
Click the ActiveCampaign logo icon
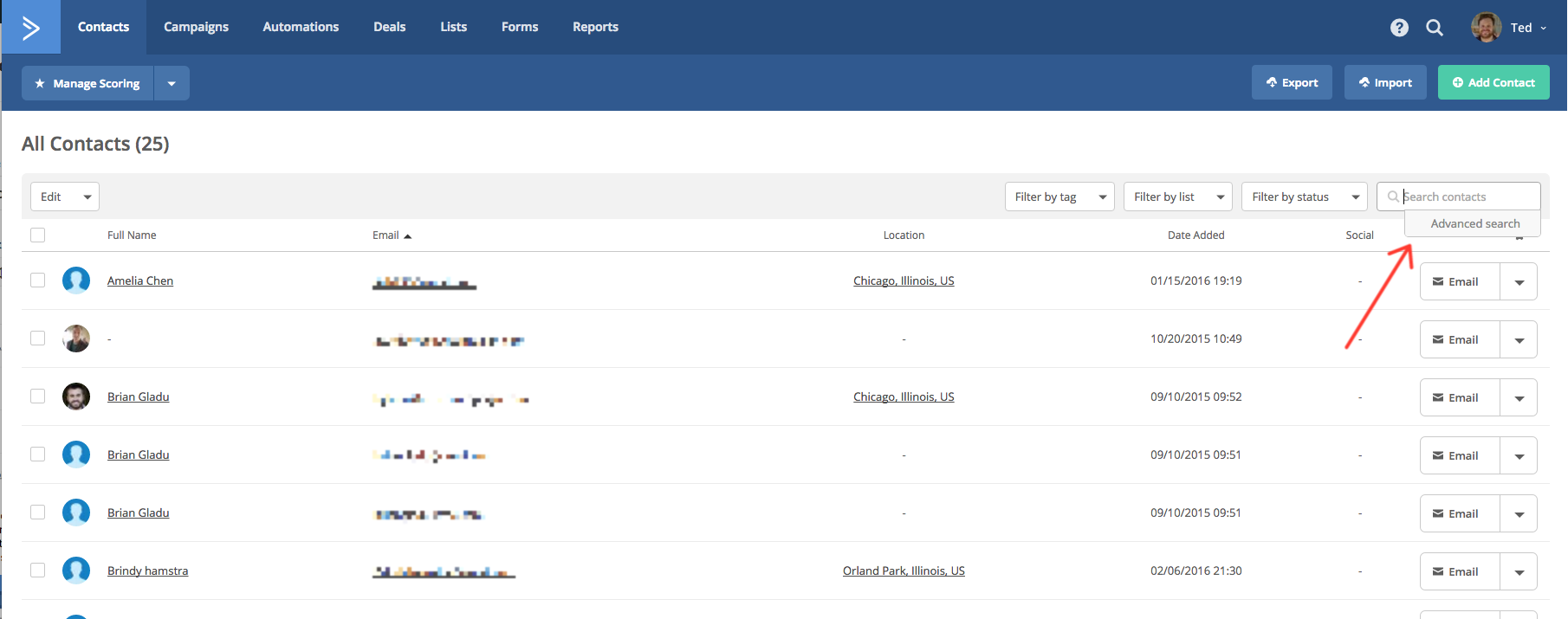tap(31, 28)
